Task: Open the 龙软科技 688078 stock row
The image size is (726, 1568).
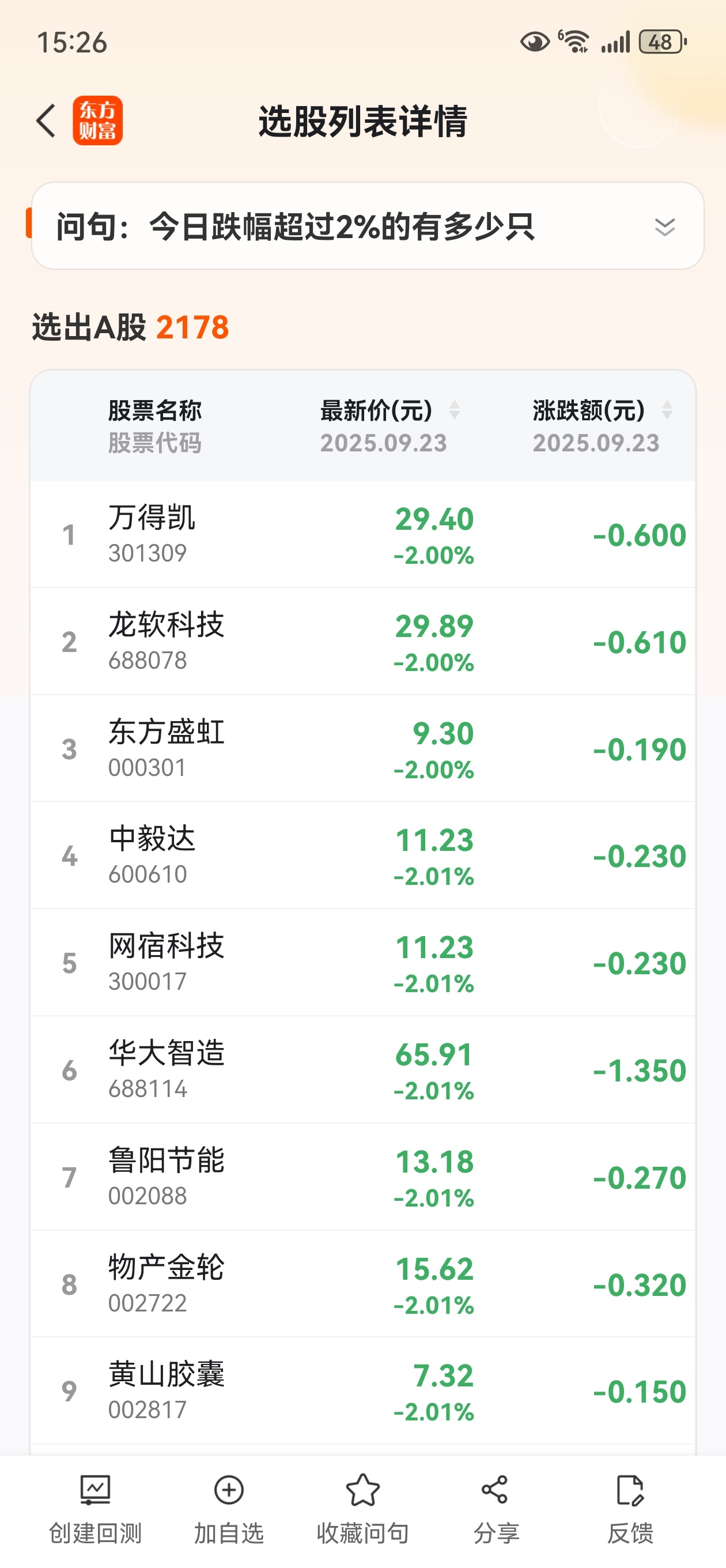Action: coord(362,642)
